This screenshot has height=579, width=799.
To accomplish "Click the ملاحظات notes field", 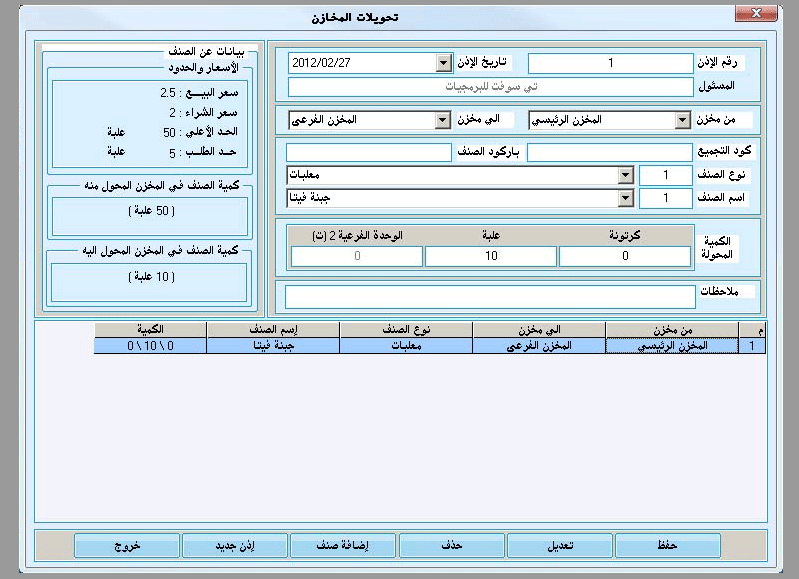I will 490,296.
